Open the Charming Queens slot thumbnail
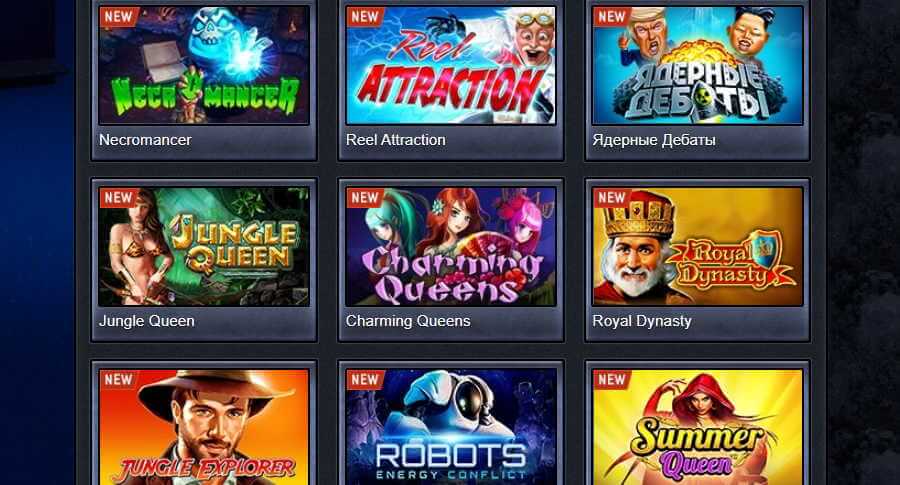 point(451,246)
